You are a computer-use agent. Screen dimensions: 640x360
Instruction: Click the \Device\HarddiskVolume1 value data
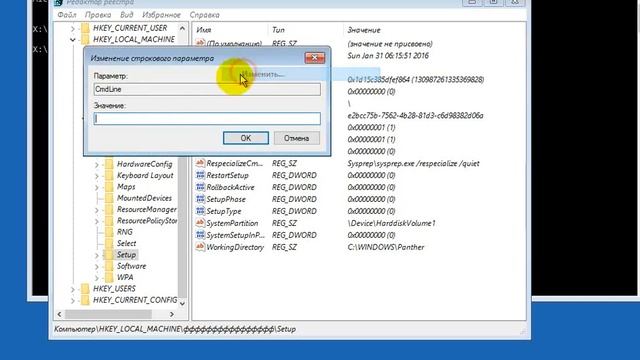coord(391,223)
